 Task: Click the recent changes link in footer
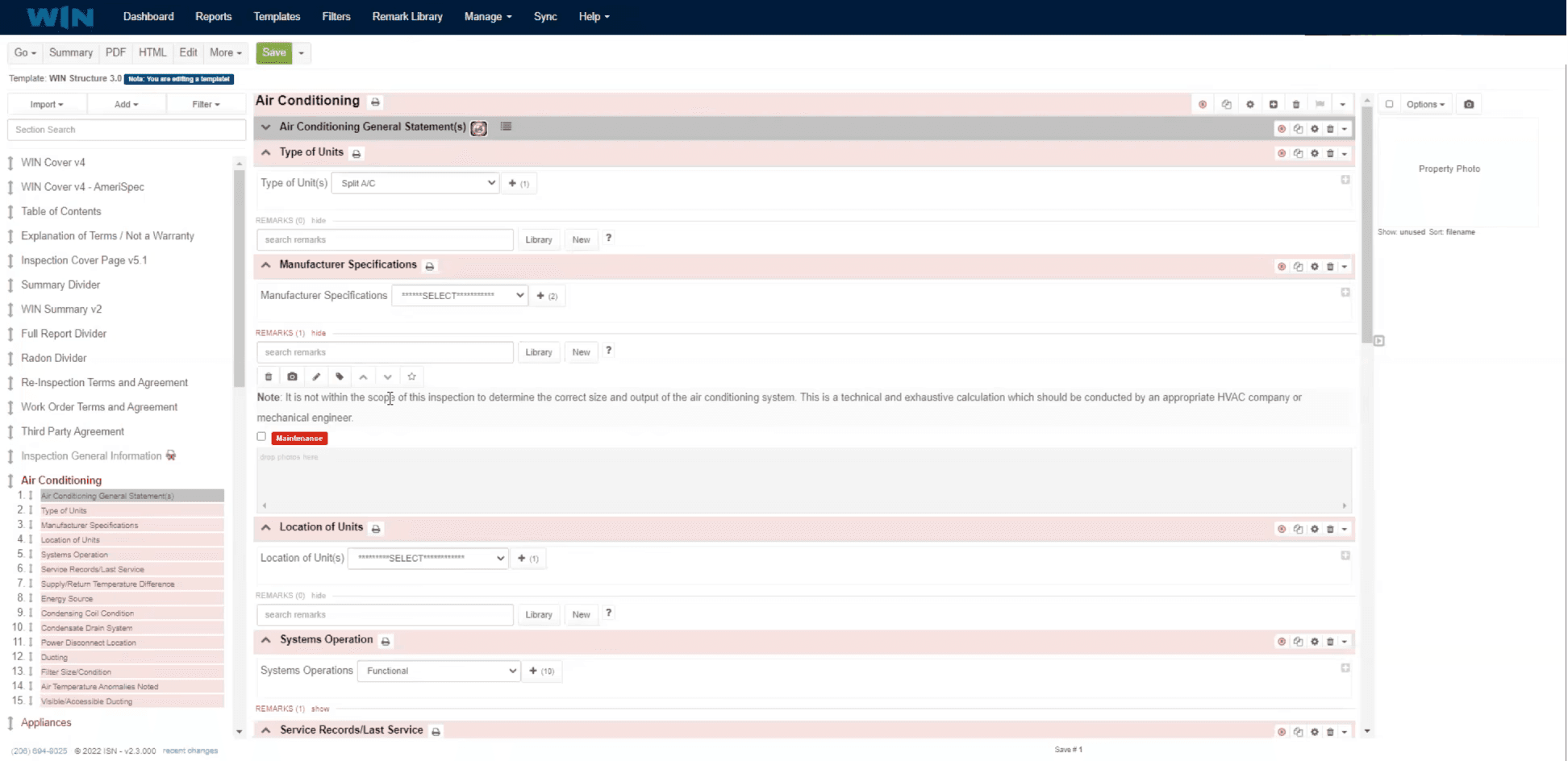pyautogui.click(x=190, y=751)
